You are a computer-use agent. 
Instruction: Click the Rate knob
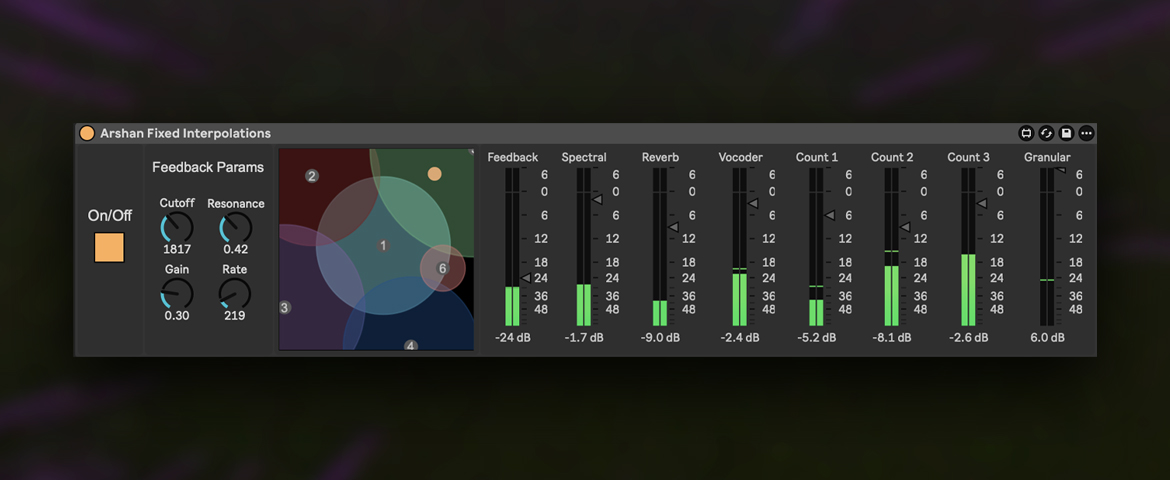click(x=235, y=294)
